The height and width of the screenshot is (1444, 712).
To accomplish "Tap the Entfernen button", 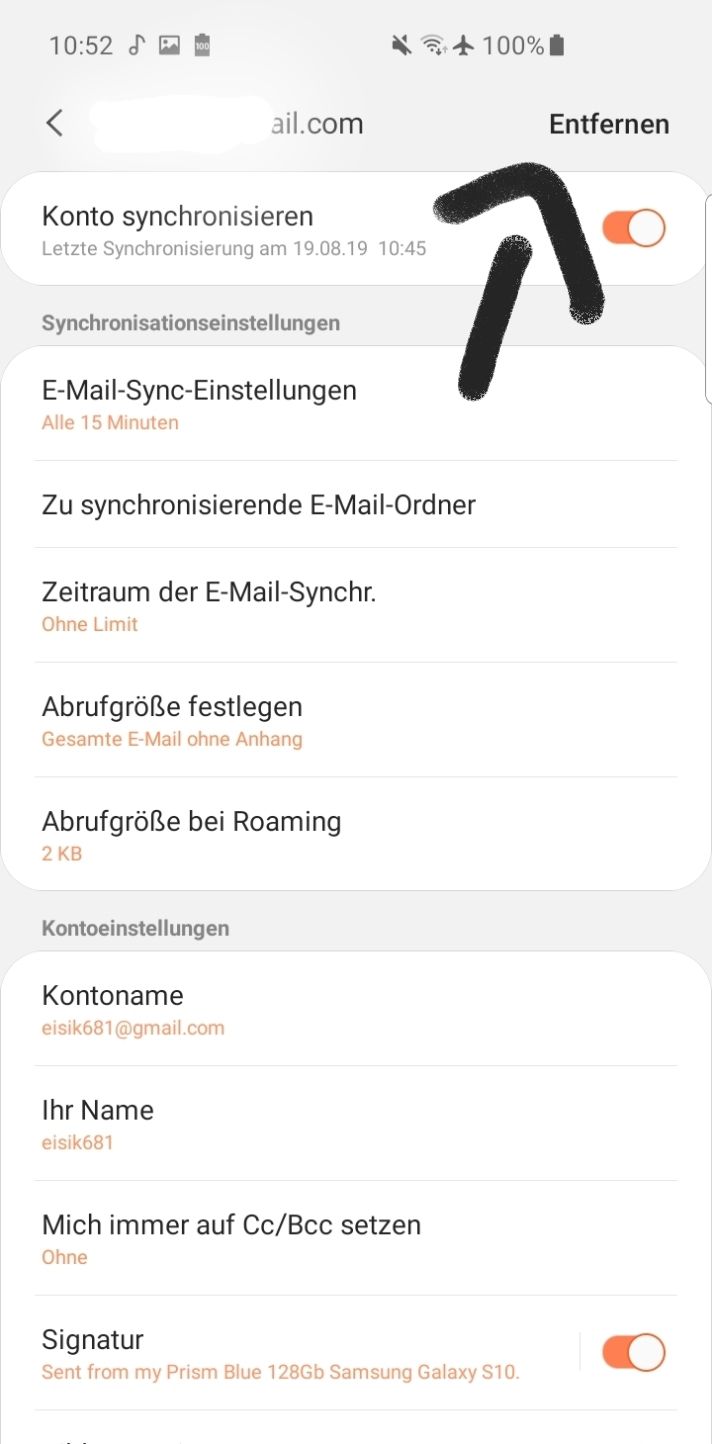I will click(x=609, y=124).
